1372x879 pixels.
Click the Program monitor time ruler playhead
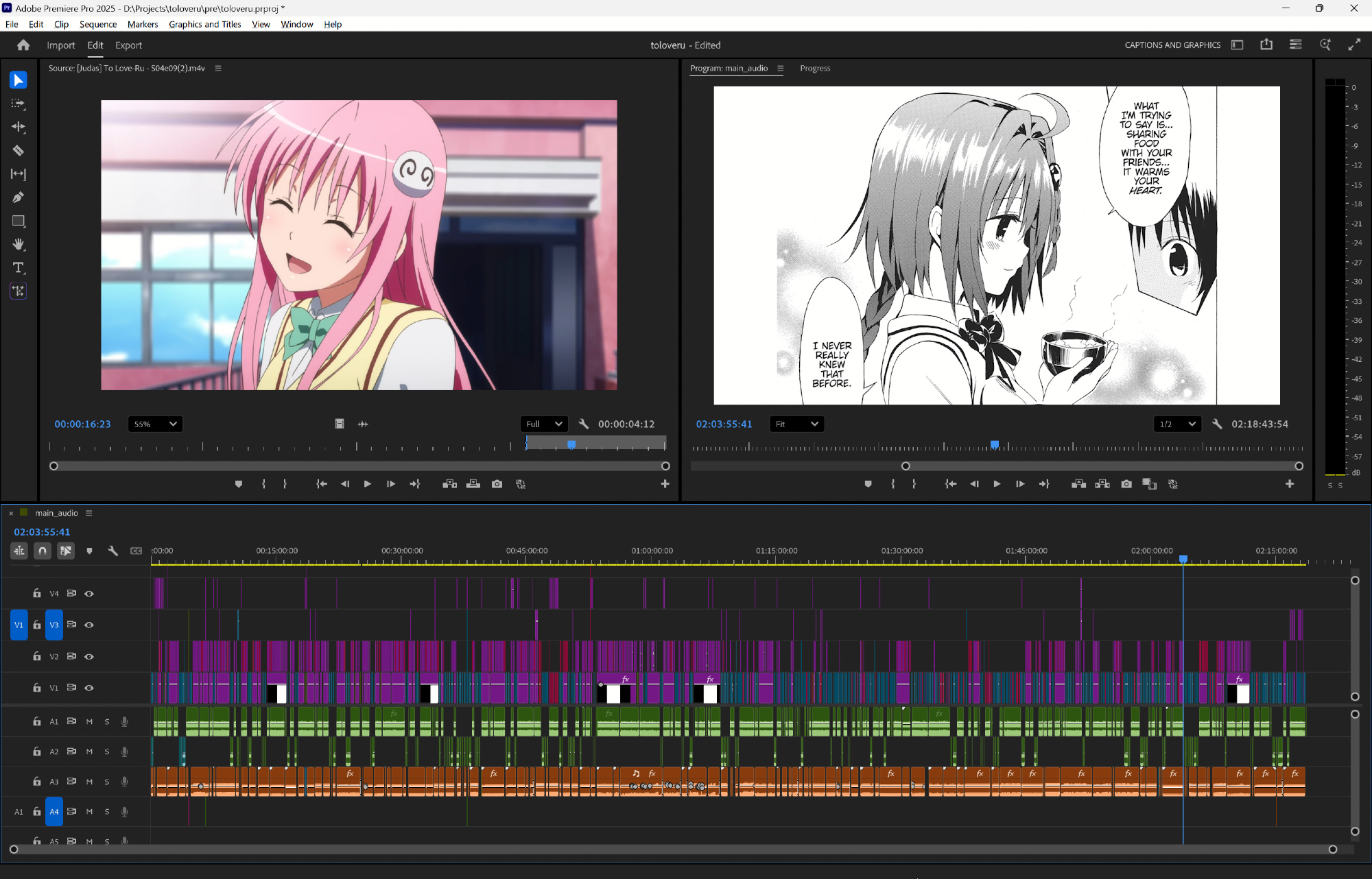[x=995, y=445]
